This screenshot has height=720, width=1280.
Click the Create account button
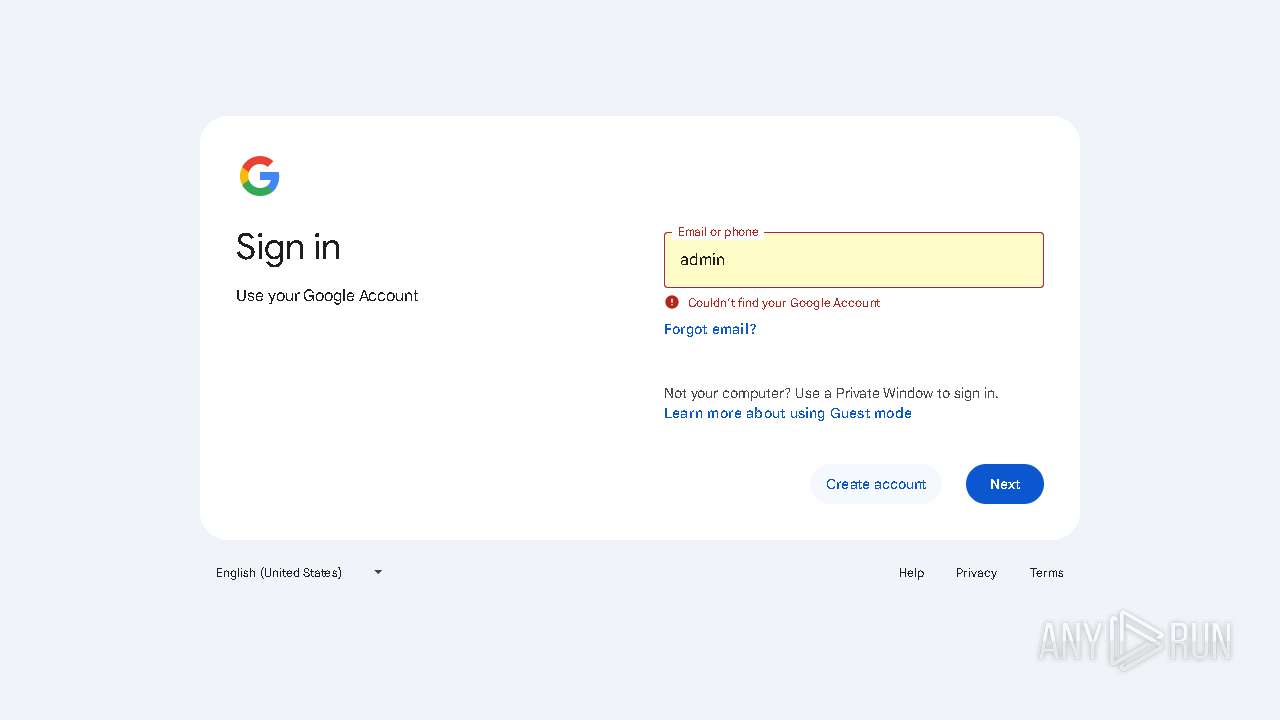tap(876, 484)
